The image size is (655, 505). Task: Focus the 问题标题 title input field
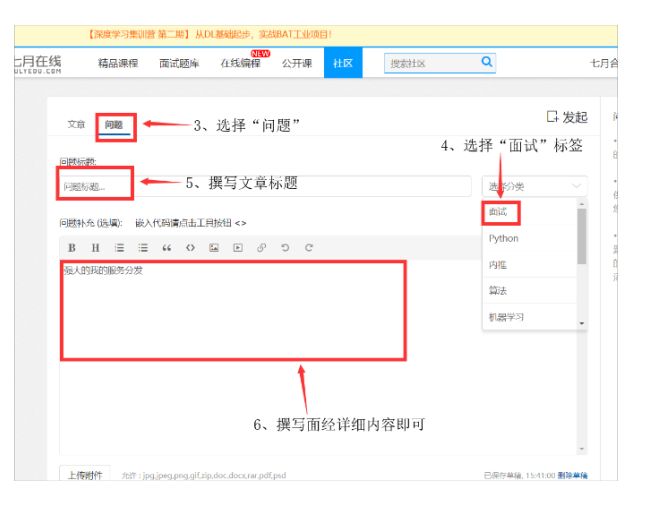pyautogui.click(x=266, y=186)
